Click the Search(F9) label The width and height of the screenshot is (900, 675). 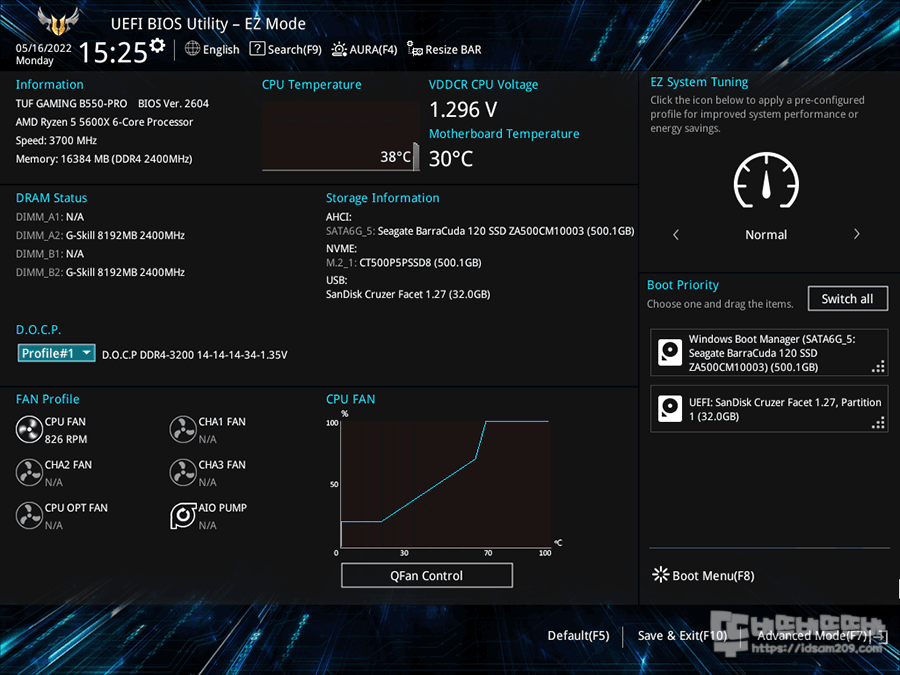(294, 50)
